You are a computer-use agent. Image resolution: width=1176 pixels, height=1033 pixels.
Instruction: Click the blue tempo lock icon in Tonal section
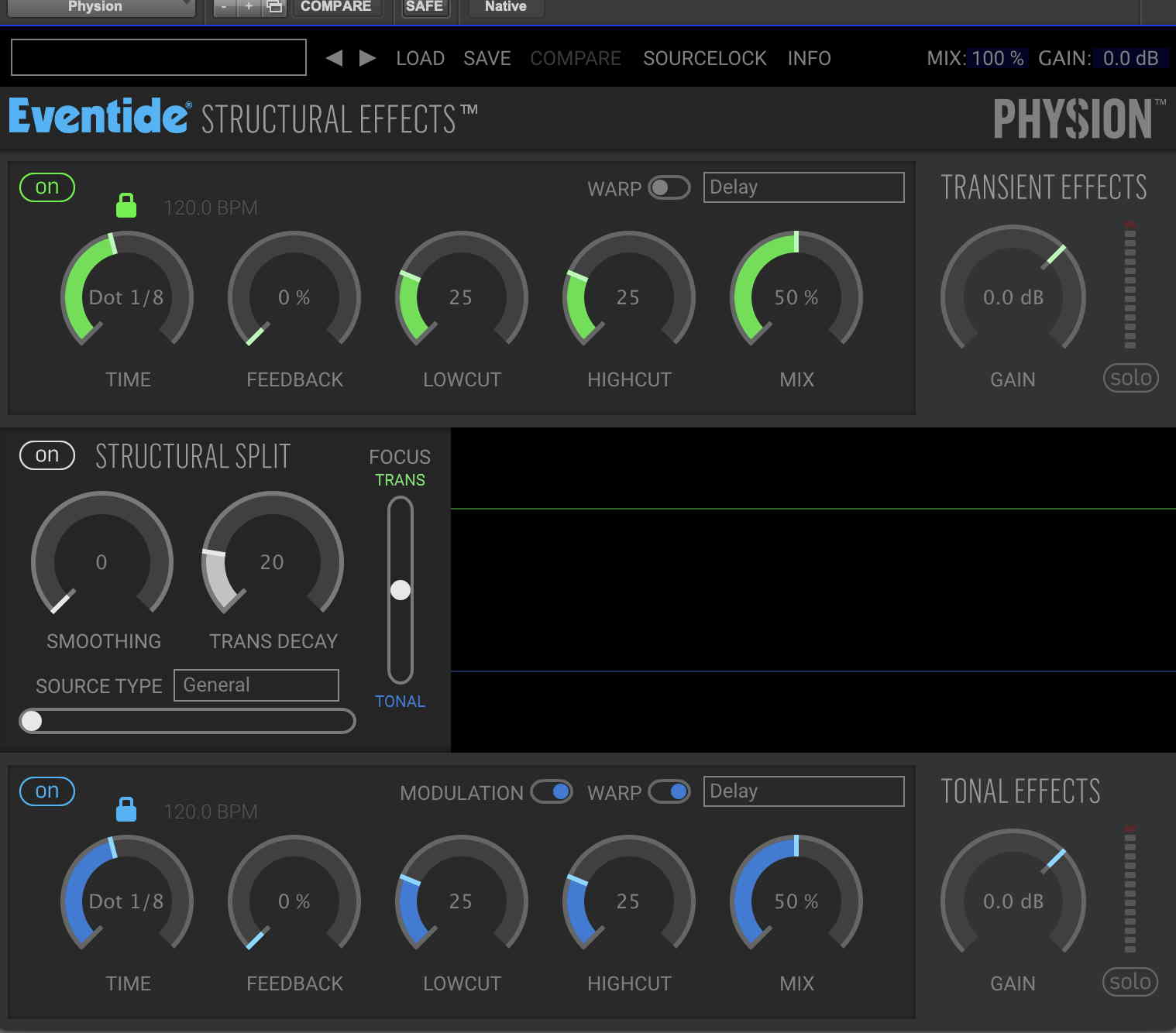coord(126,809)
